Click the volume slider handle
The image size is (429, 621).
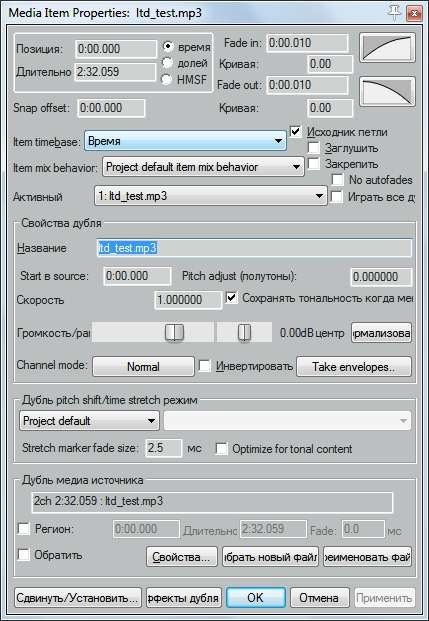(174, 332)
